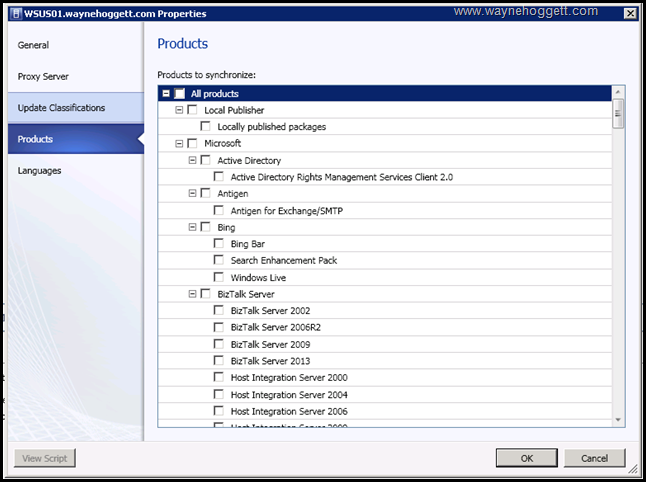Image resolution: width=646 pixels, height=482 pixels.
Task: Select the BizTalk Server 2013 checkbox
Action: click(x=219, y=361)
